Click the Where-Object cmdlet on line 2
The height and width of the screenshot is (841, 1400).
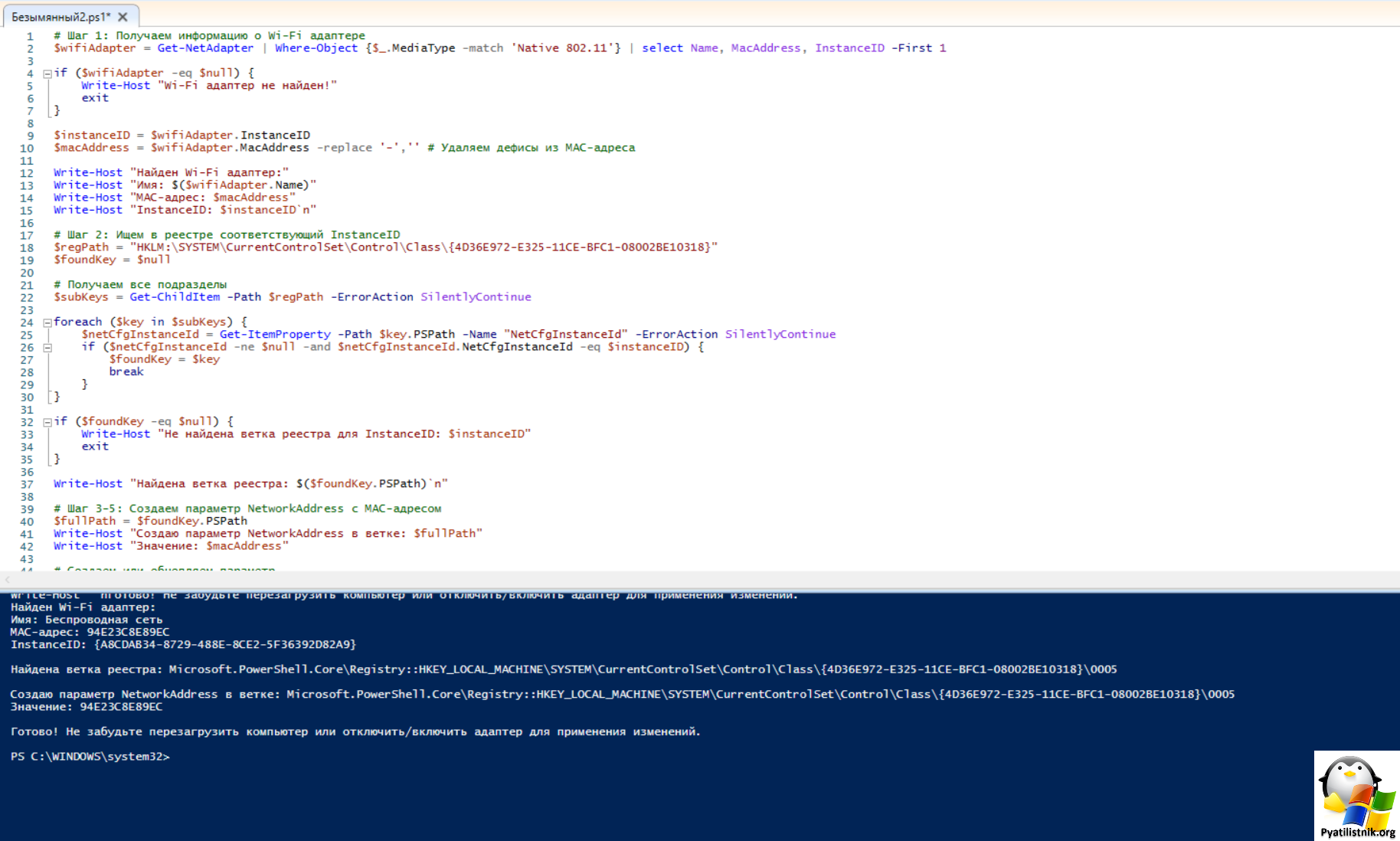316,47
